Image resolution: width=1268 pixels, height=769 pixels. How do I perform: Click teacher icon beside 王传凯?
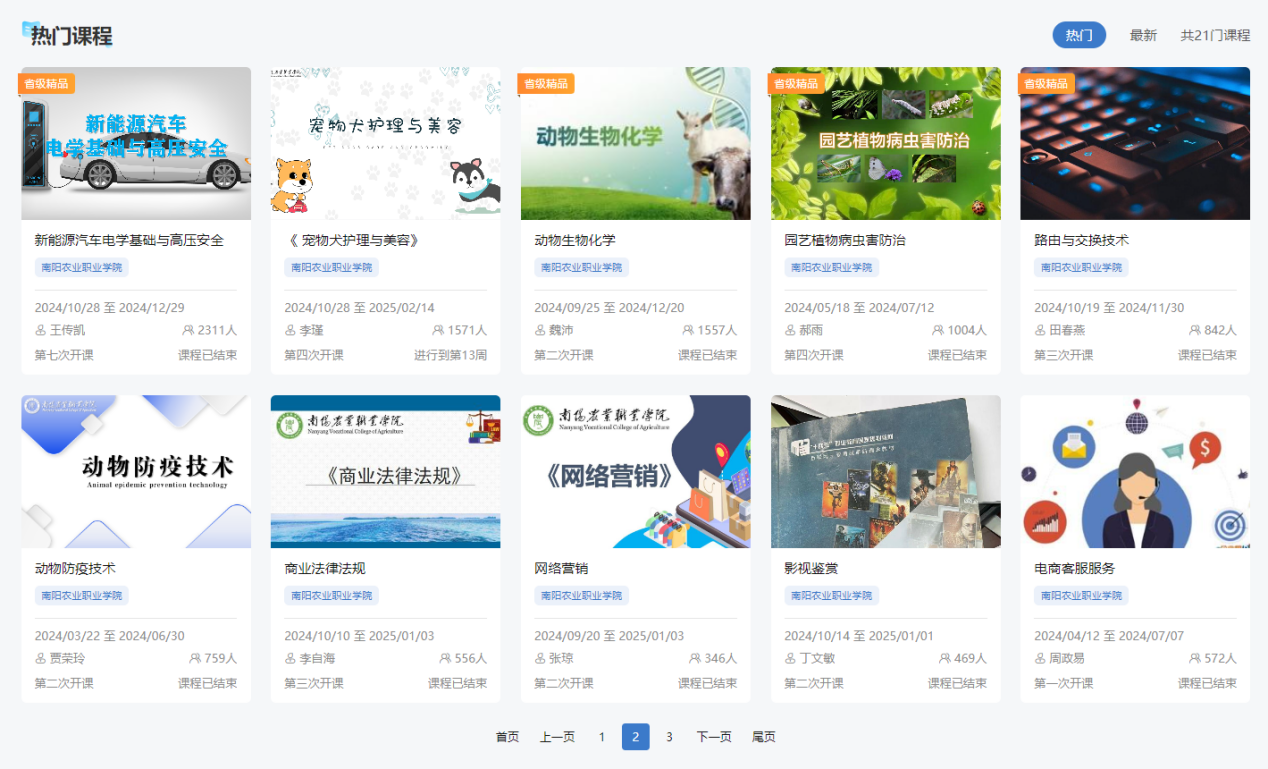point(41,330)
